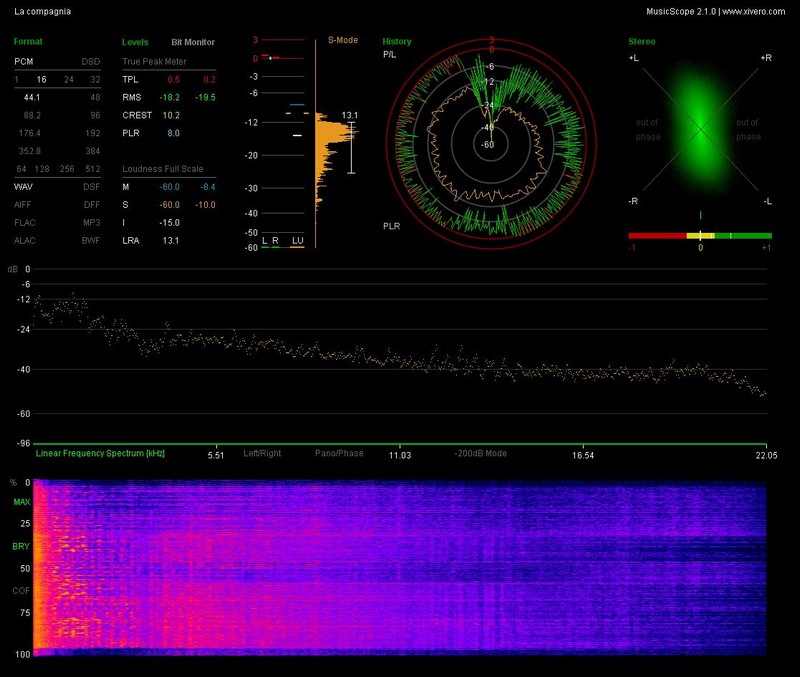Click the MP3 file type label
Viewport: 800px width, 677px height.
pyautogui.click(x=92, y=222)
